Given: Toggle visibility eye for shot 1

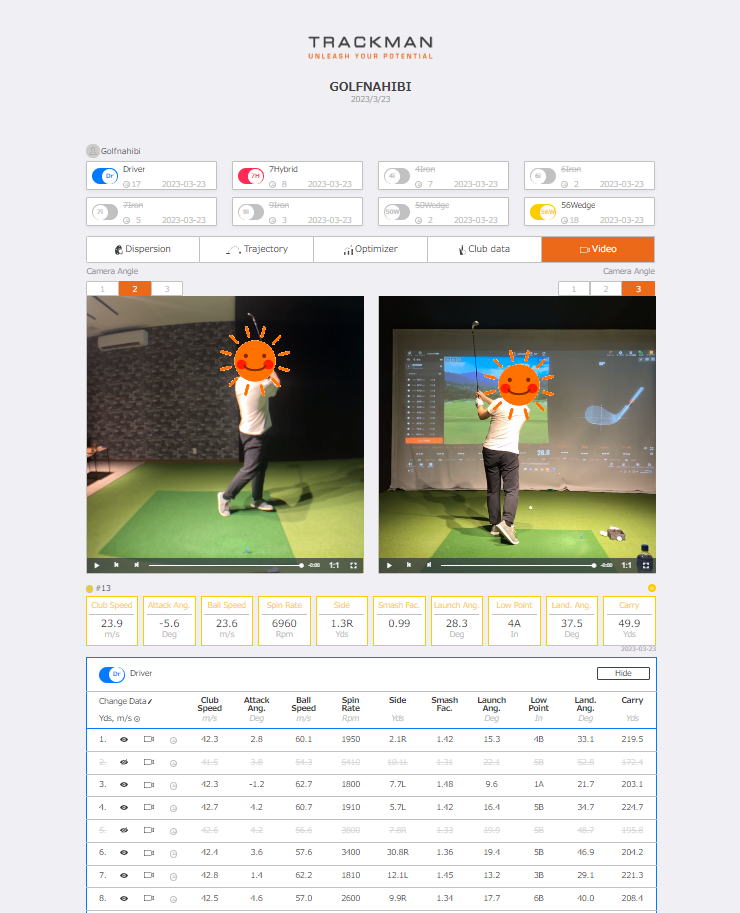Looking at the screenshot, I should coord(124,739).
